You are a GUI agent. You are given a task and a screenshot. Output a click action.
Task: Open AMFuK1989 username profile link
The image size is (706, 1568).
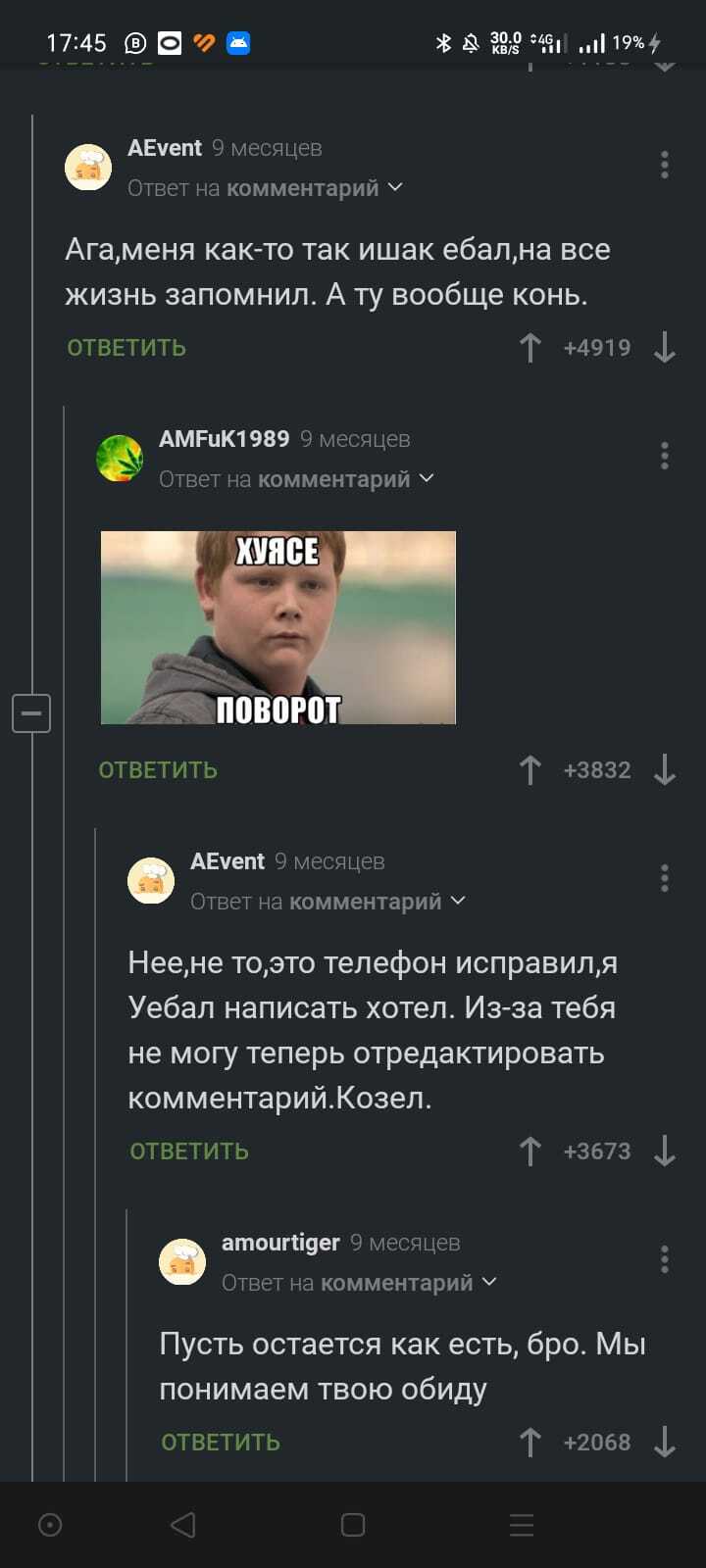225,439
